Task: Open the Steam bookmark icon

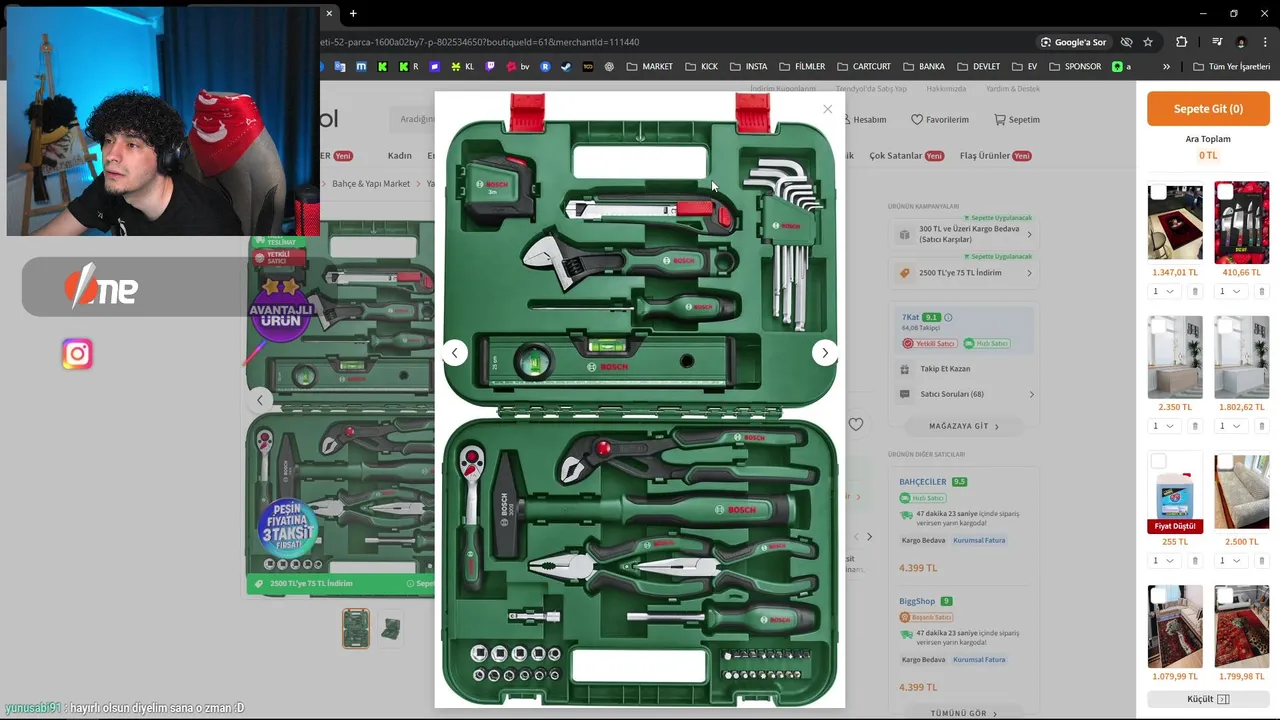Action: pos(566,66)
